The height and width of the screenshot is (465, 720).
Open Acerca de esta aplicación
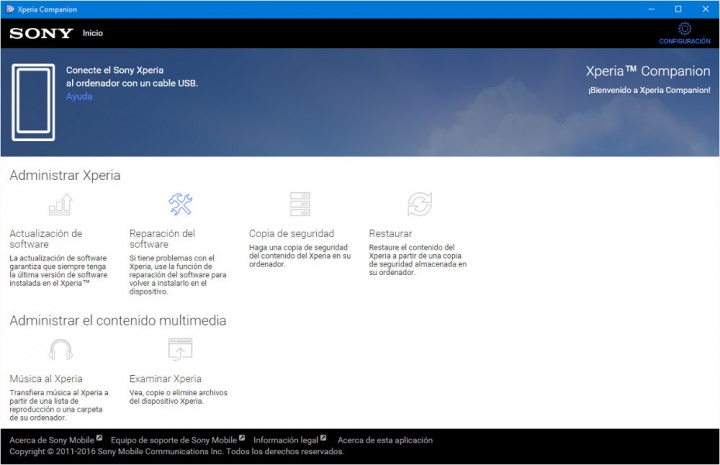(385, 440)
